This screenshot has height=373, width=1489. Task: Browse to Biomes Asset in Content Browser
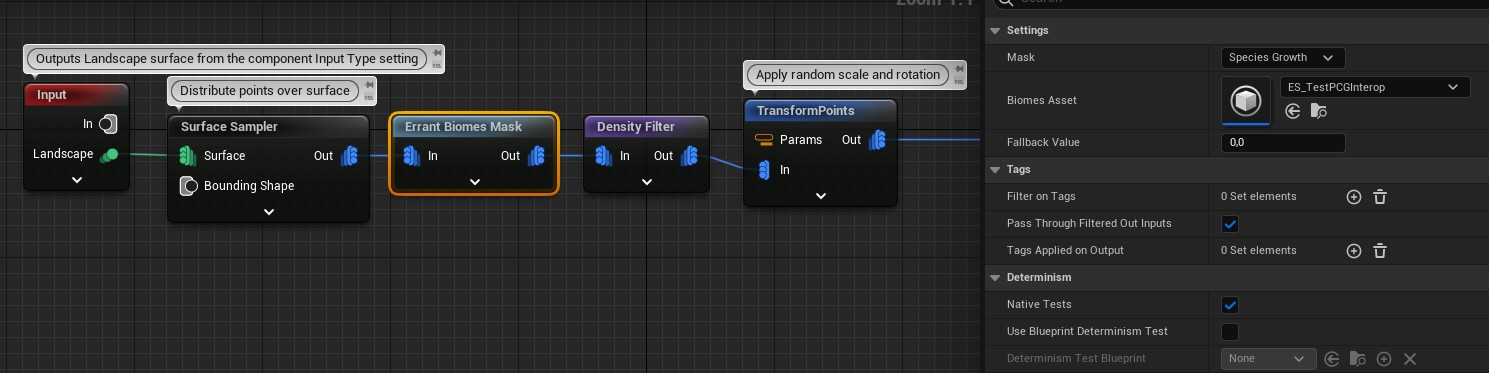pos(1318,111)
